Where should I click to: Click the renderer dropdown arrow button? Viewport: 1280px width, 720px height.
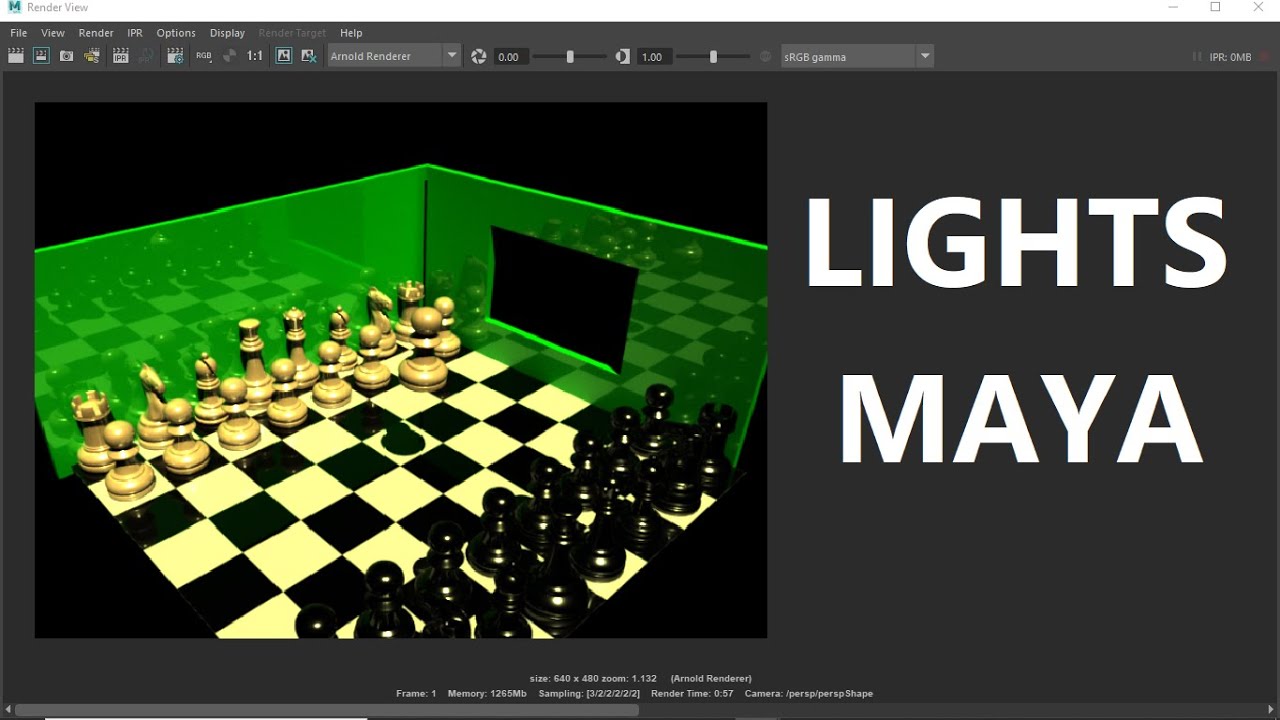click(452, 56)
